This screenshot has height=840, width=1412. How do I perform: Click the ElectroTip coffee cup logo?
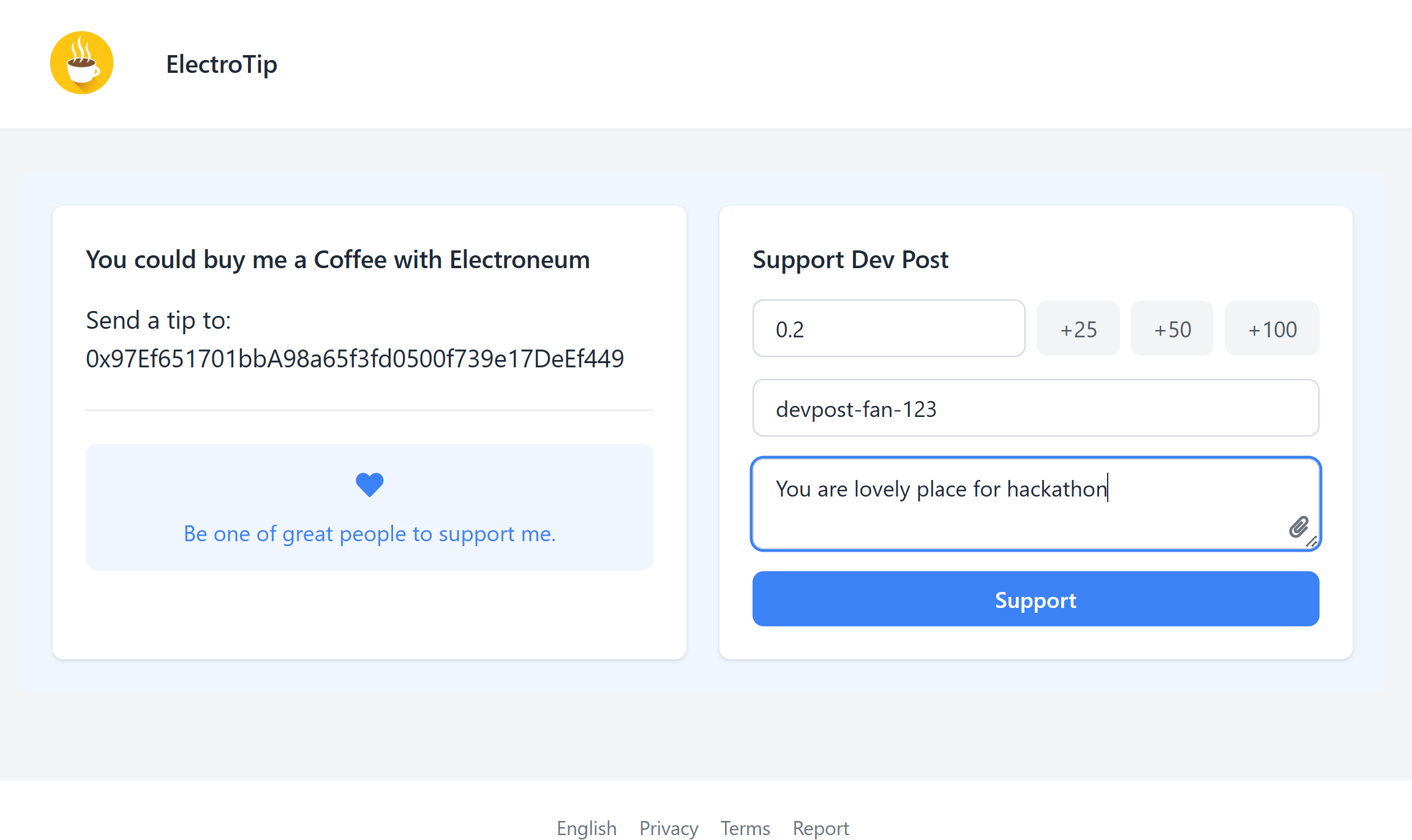81,63
